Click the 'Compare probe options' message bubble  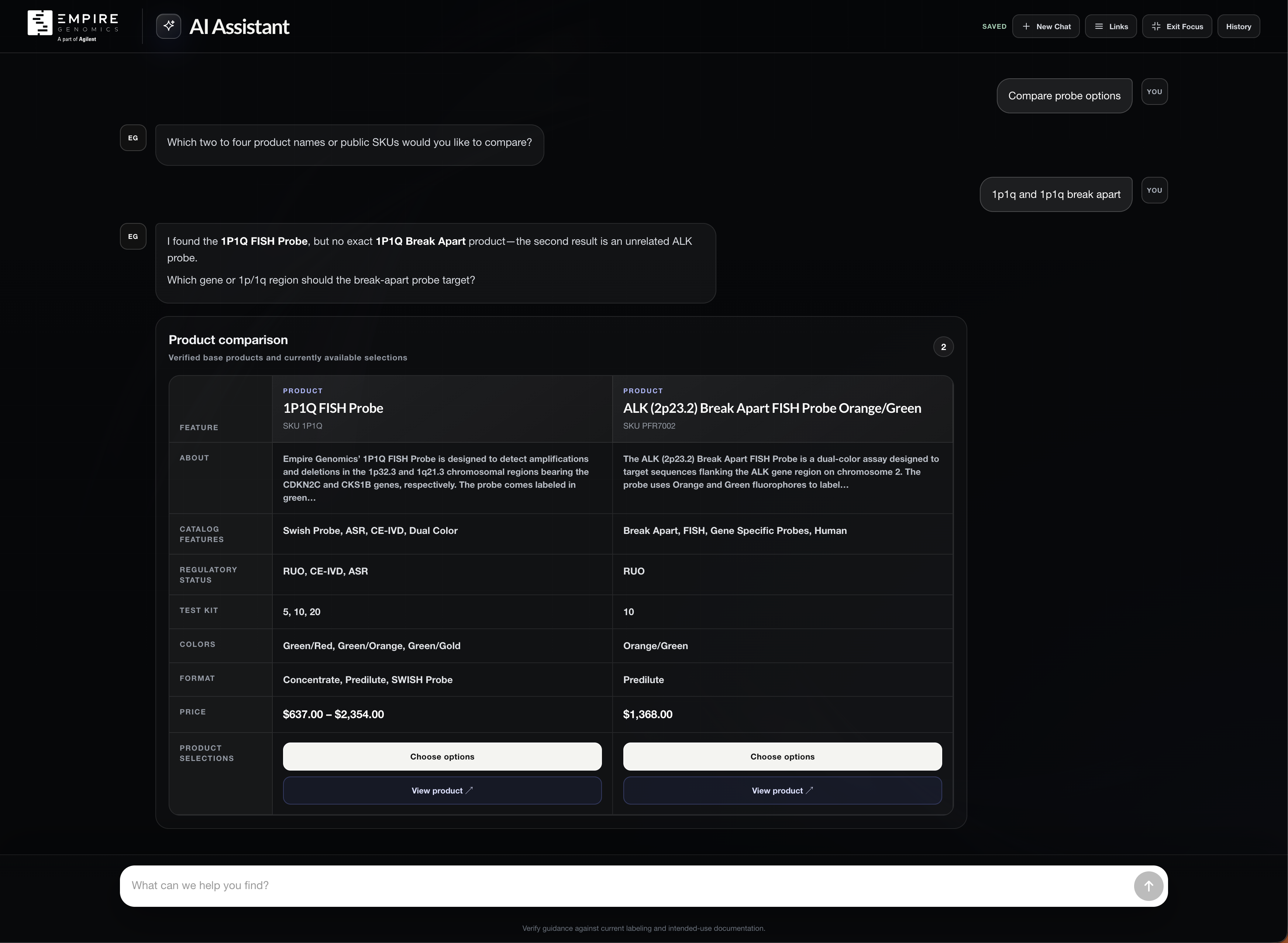(x=1064, y=96)
